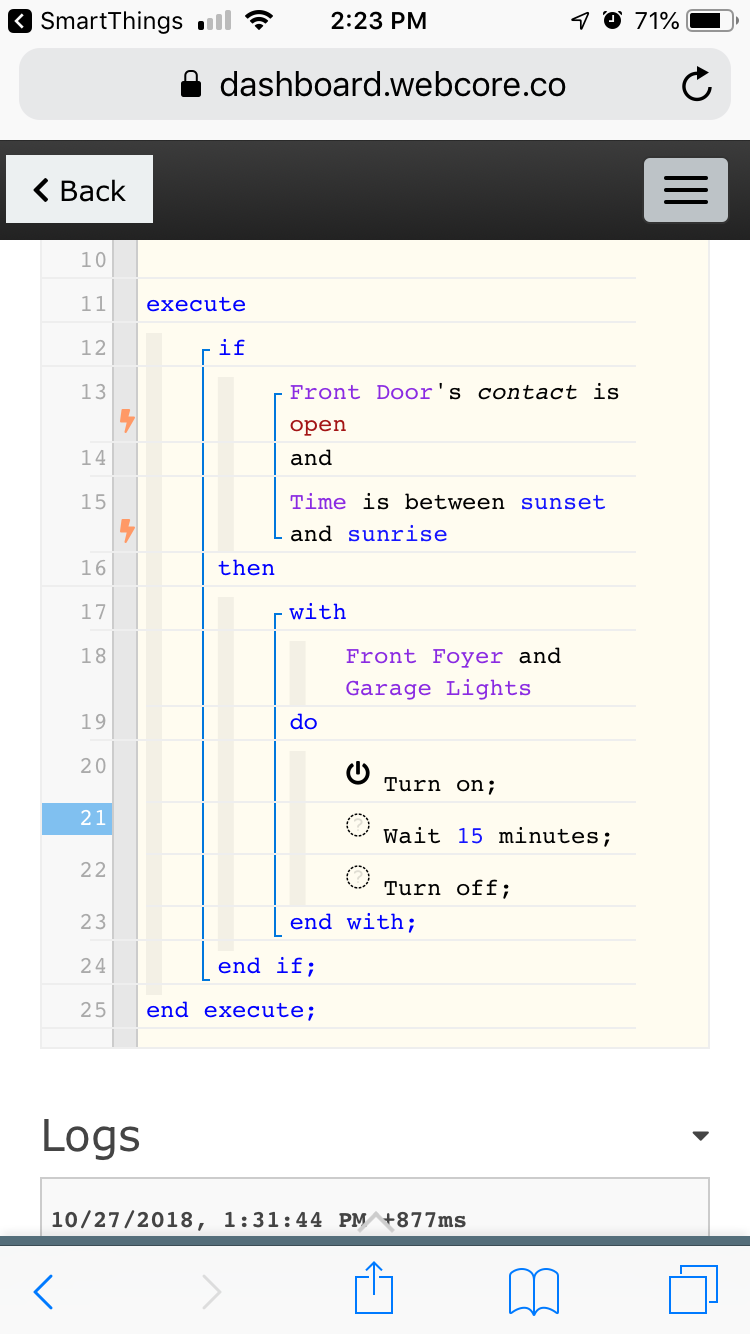Click the dotted circle icon beside Turn off
This screenshot has height=1334, width=750.
(358, 877)
